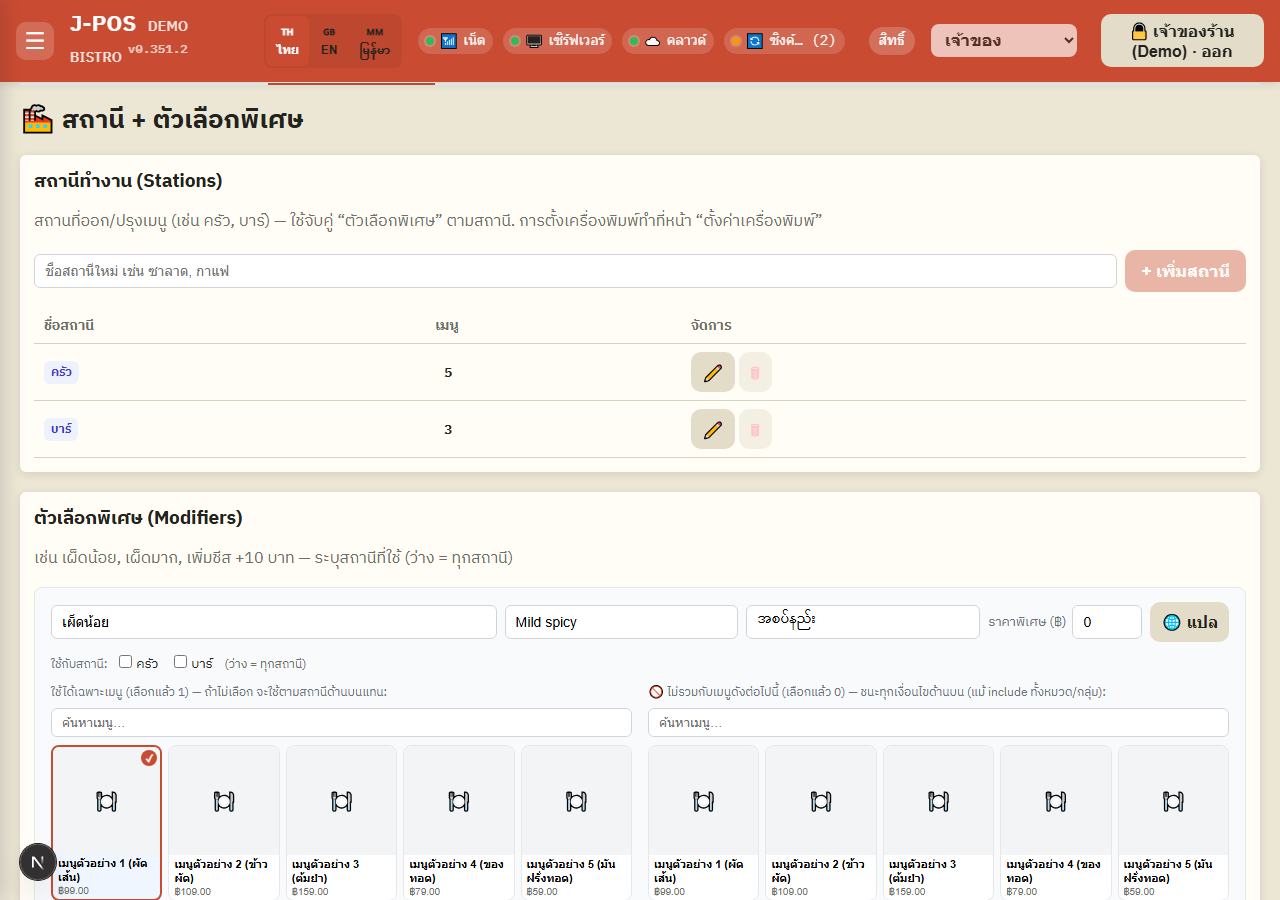The width and height of the screenshot is (1280, 900).
Task: Click เจ้าของร้าน (Demo) logout button
Action: pyautogui.click(x=1182, y=41)
